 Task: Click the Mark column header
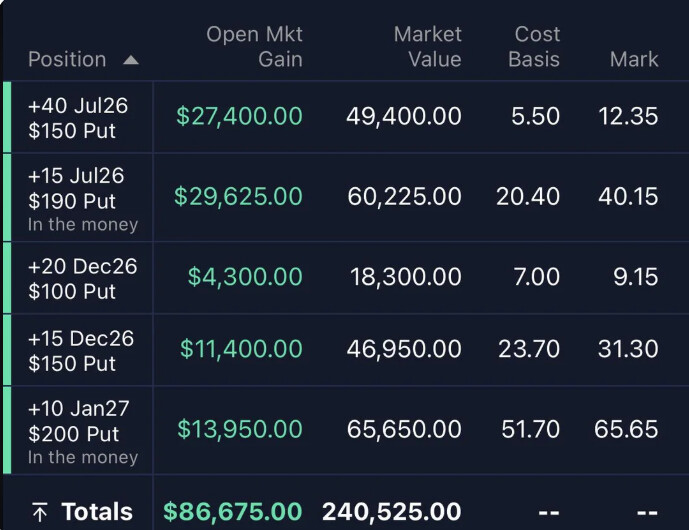click(x=634, y=59)
